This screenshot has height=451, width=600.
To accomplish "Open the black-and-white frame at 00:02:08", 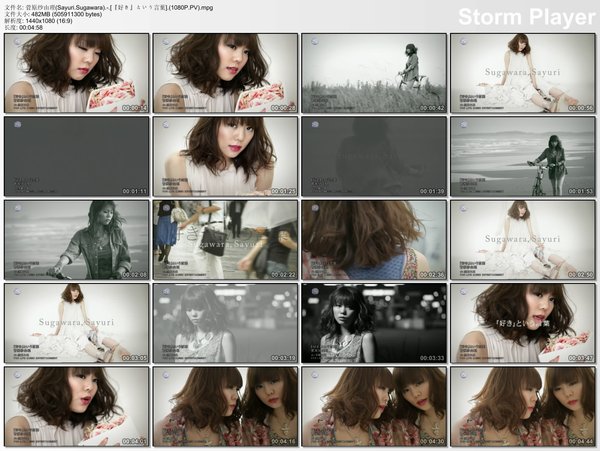I will point(76,240).
